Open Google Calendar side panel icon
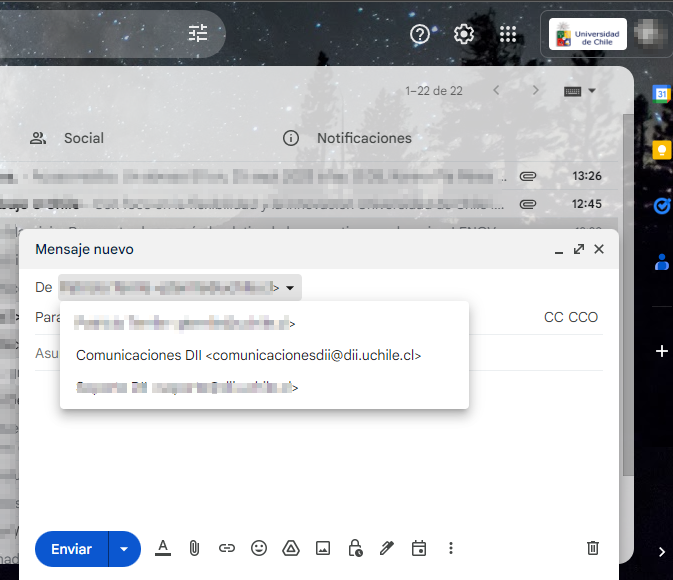The height and width of the screenshot is (580, 673). pyautogui.click(x=661, y=94)
